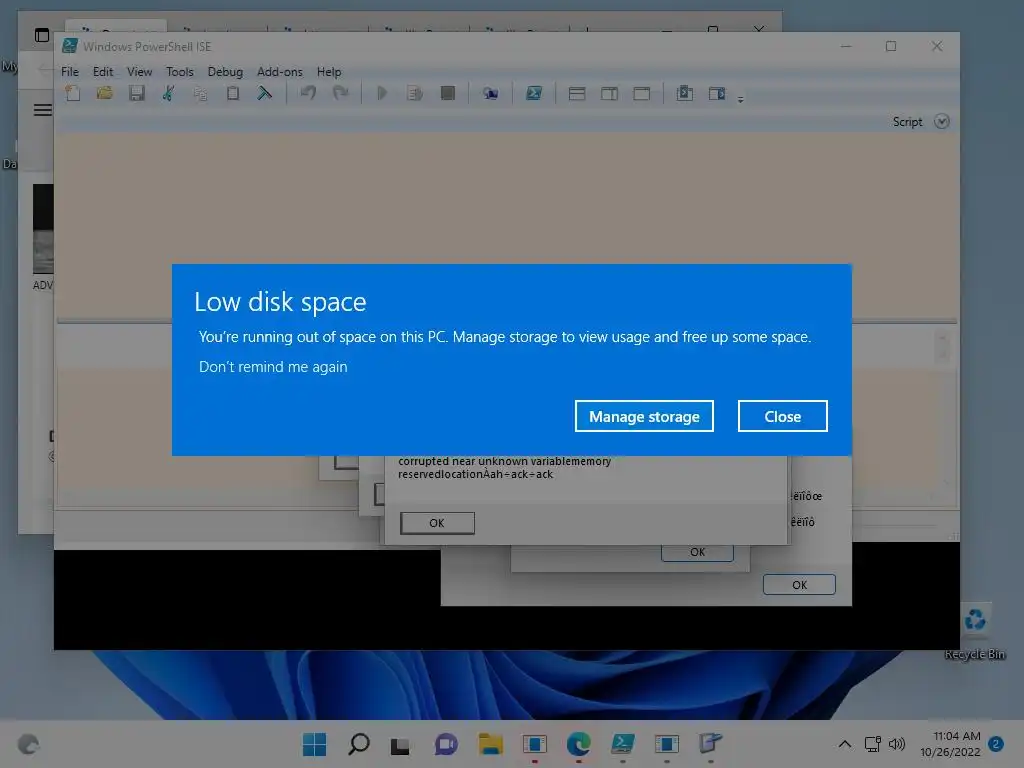
Task: Open PowerShell ISE taskbar icon
Action: coord(622,744)
